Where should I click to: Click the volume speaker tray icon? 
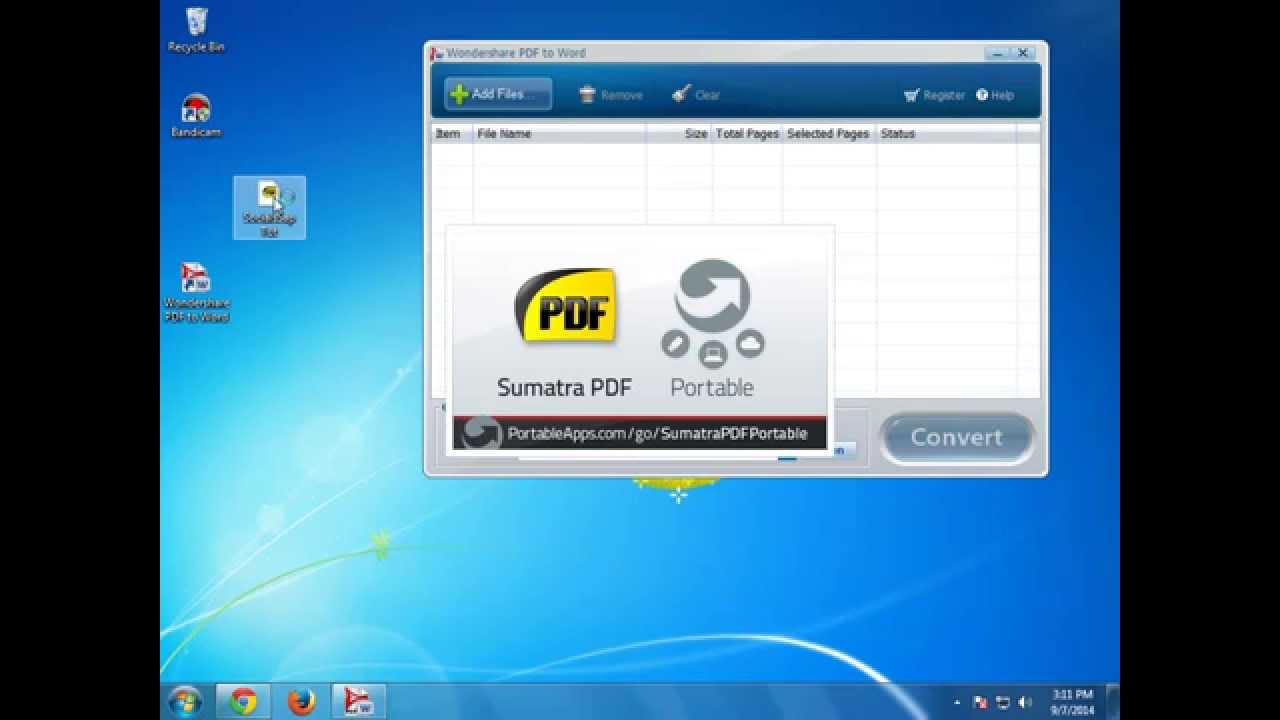(1025, 703)
